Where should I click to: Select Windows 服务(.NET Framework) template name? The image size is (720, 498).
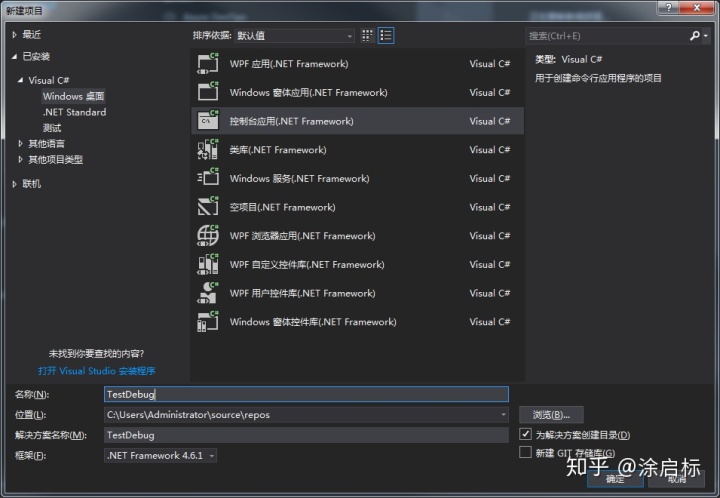tap(299, 178)
